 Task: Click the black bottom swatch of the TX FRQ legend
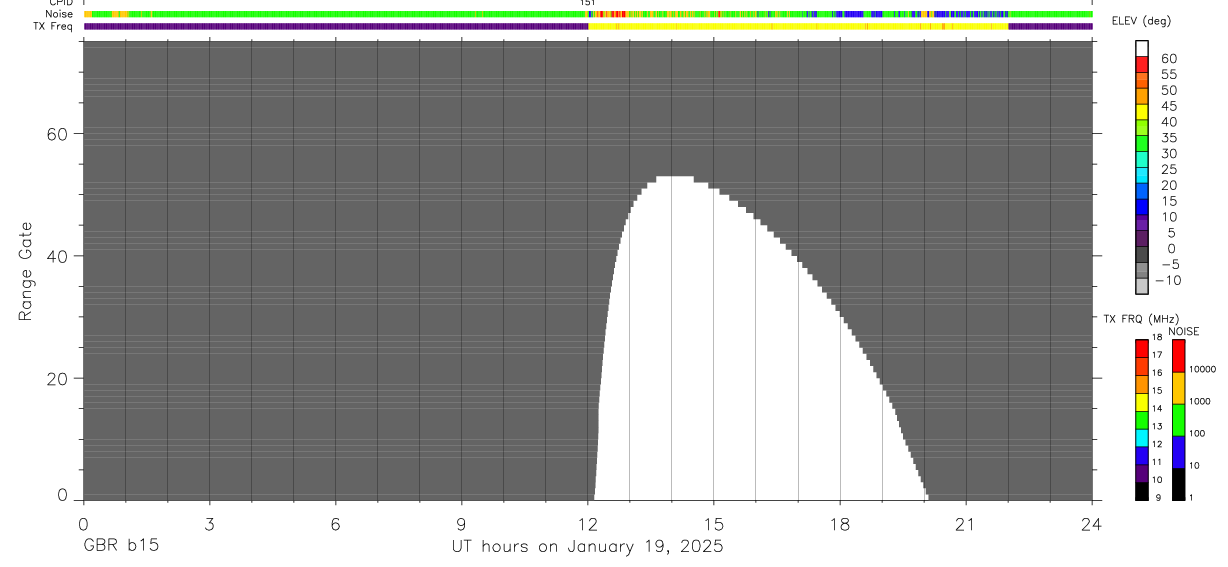point(1141,491)
